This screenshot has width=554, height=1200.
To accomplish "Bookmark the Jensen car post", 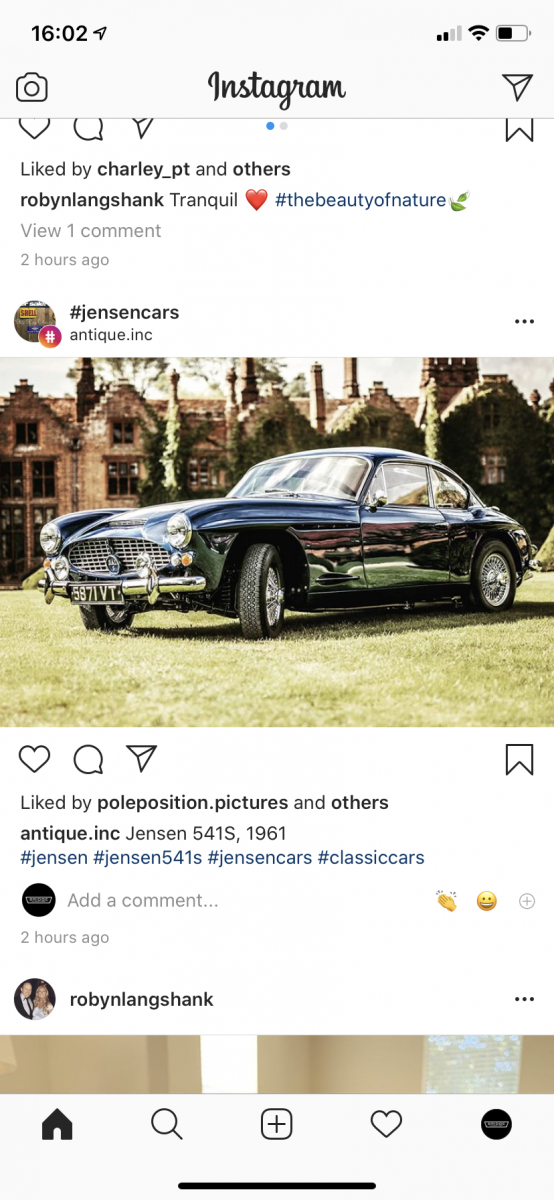I will tap(519, 760).
